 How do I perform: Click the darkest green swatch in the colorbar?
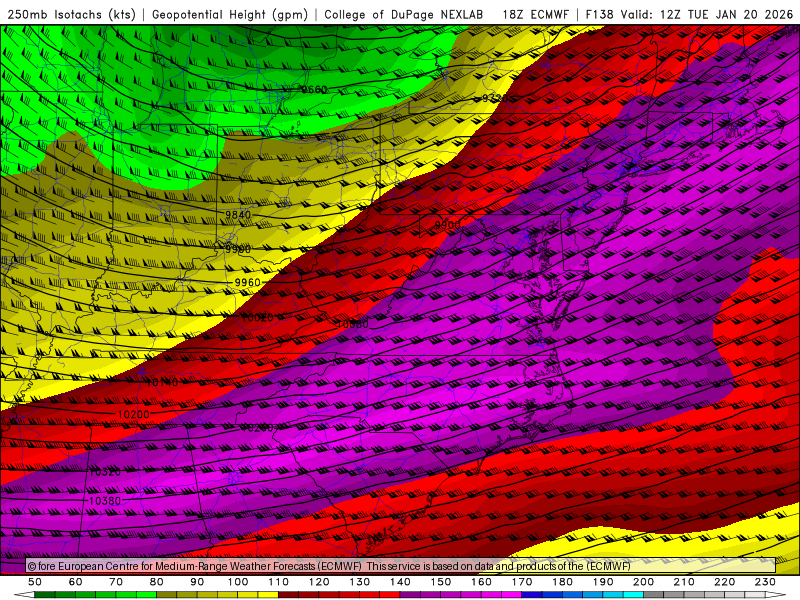(x=45, y=595)
